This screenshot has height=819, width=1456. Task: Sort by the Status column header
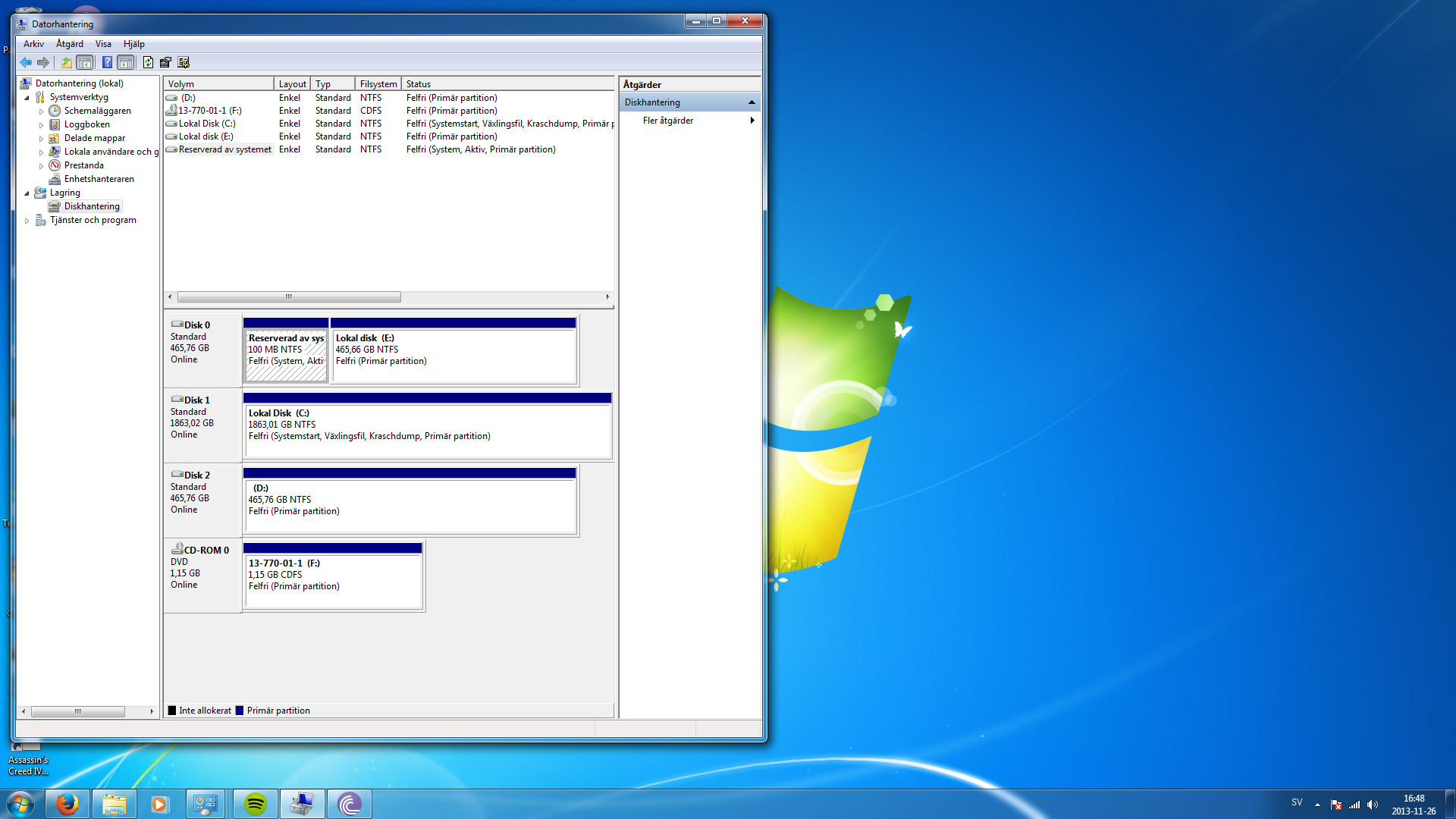tap(508, 84)
